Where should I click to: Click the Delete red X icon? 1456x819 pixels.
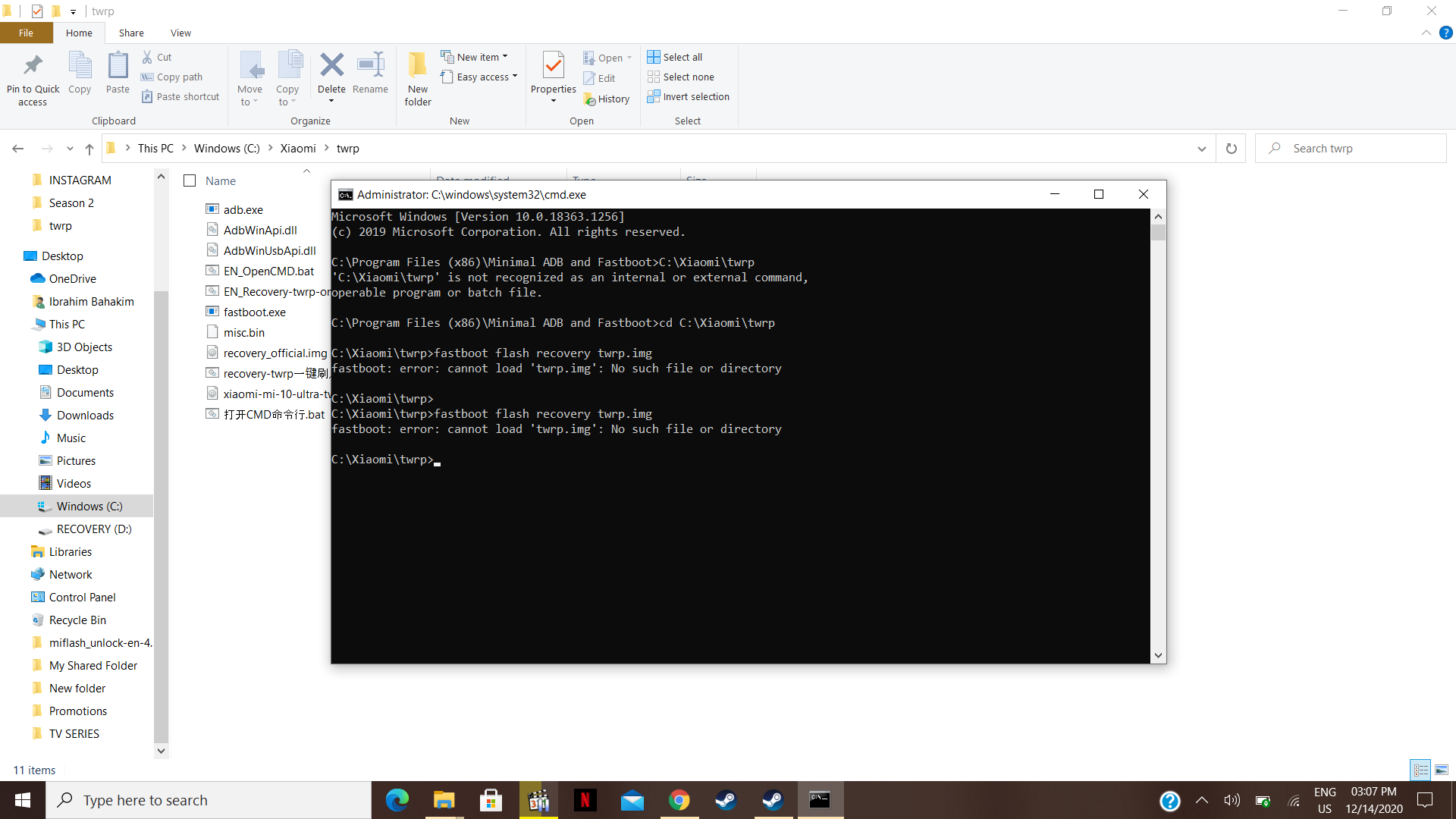pyautogui.click(x=331, y=65)
